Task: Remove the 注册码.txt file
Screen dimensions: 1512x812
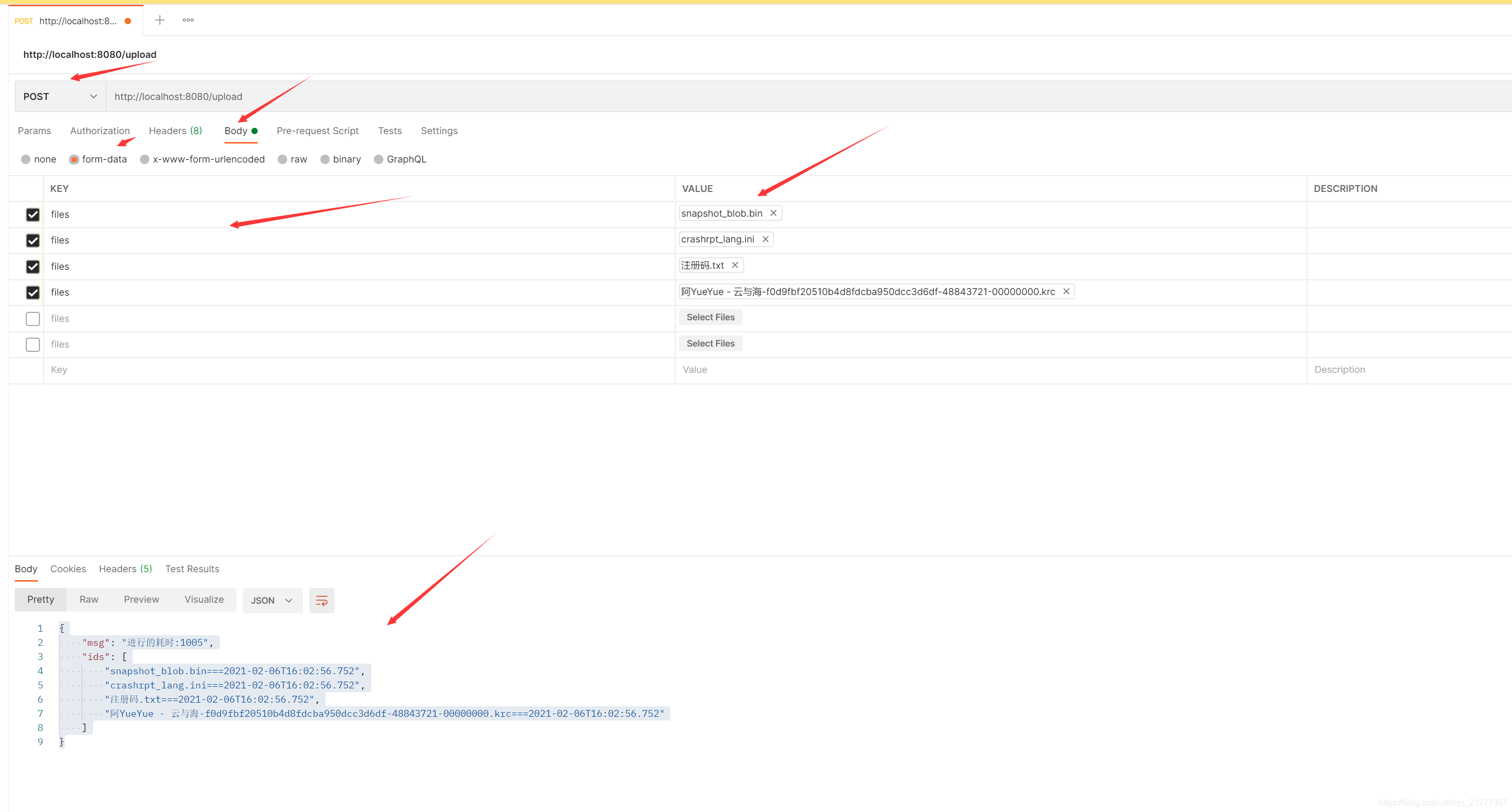Action: [x=734, y=266]
